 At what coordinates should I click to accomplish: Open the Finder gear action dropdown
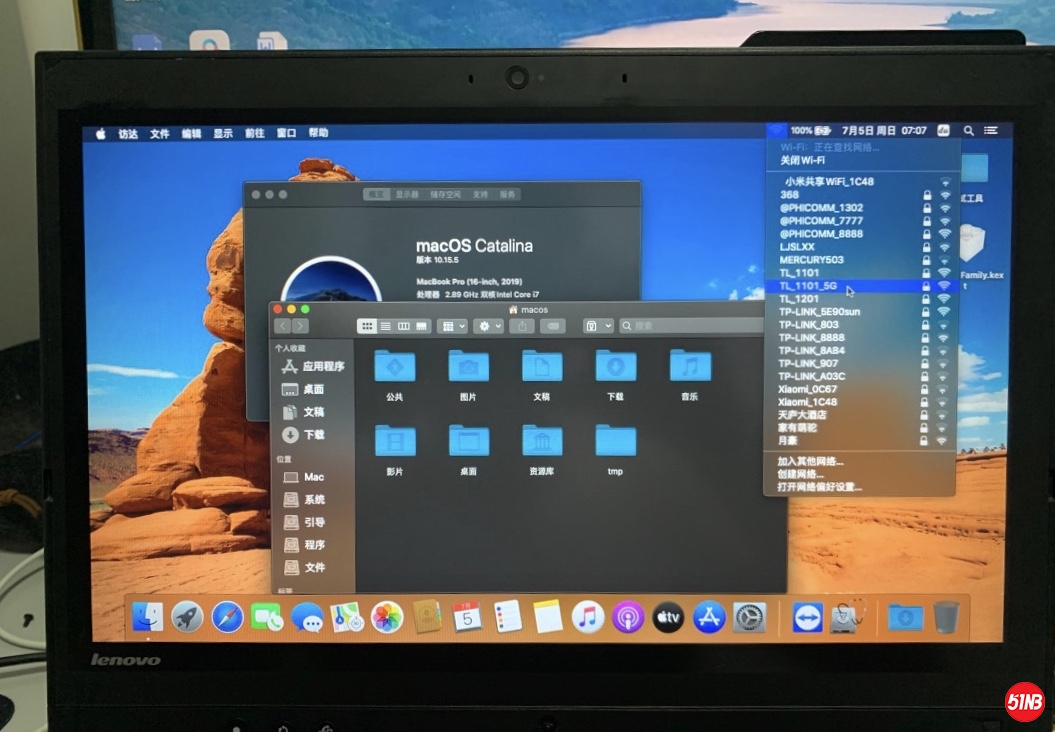489,326
